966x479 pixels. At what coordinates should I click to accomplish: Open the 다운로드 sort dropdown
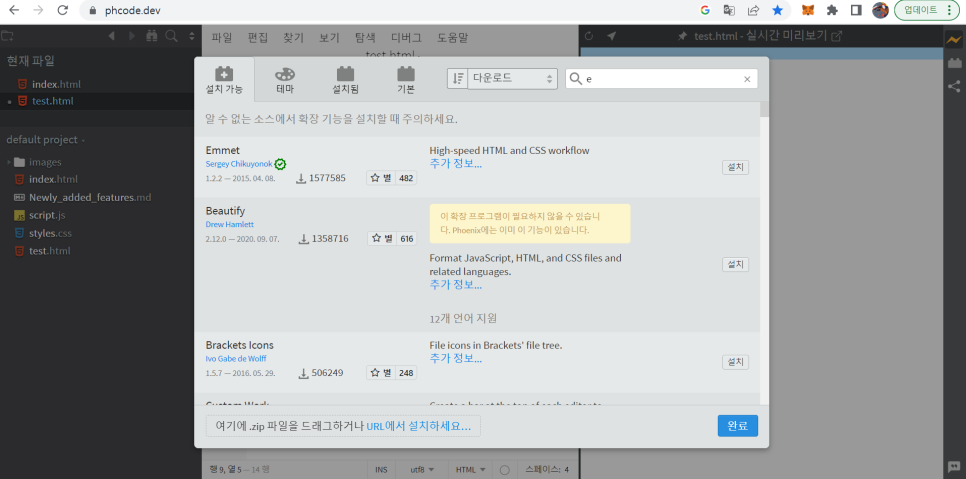[x=513, y=79]
